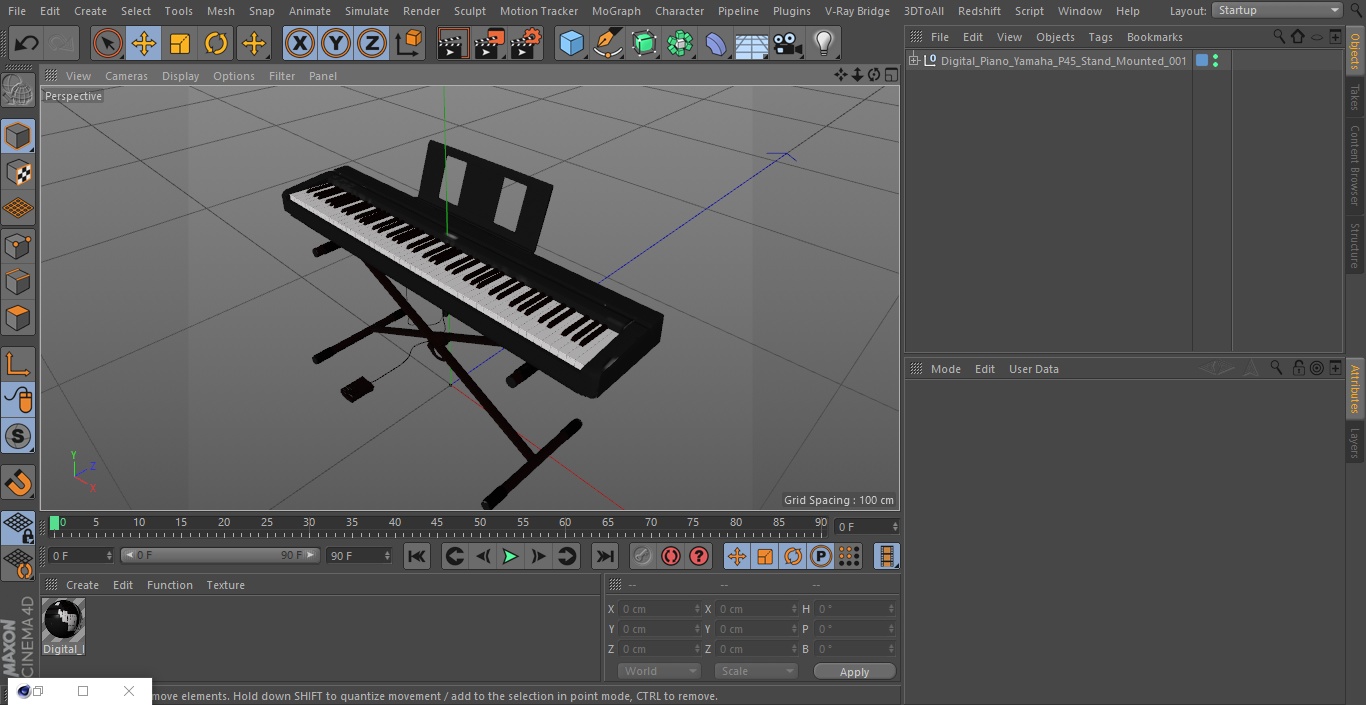
Task: Add a floor environment object
Action: point(752,43)
